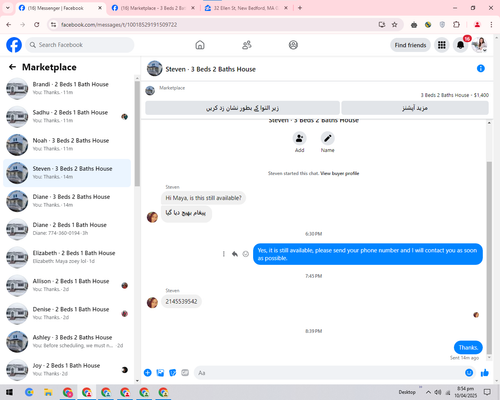Click the Facebook logo
This screenshot has width=500, height=400.
point(14,45)
